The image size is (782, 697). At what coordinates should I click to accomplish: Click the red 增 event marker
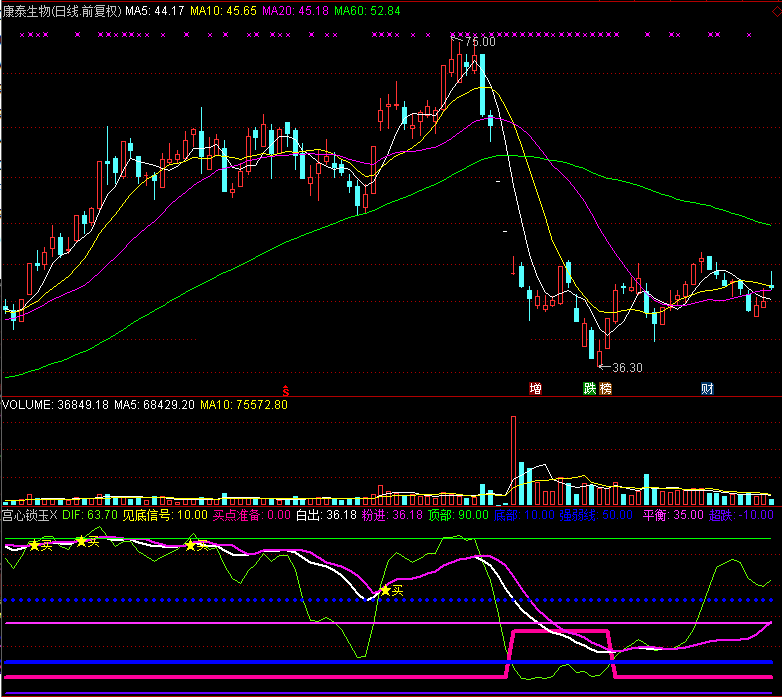point(535,388)
